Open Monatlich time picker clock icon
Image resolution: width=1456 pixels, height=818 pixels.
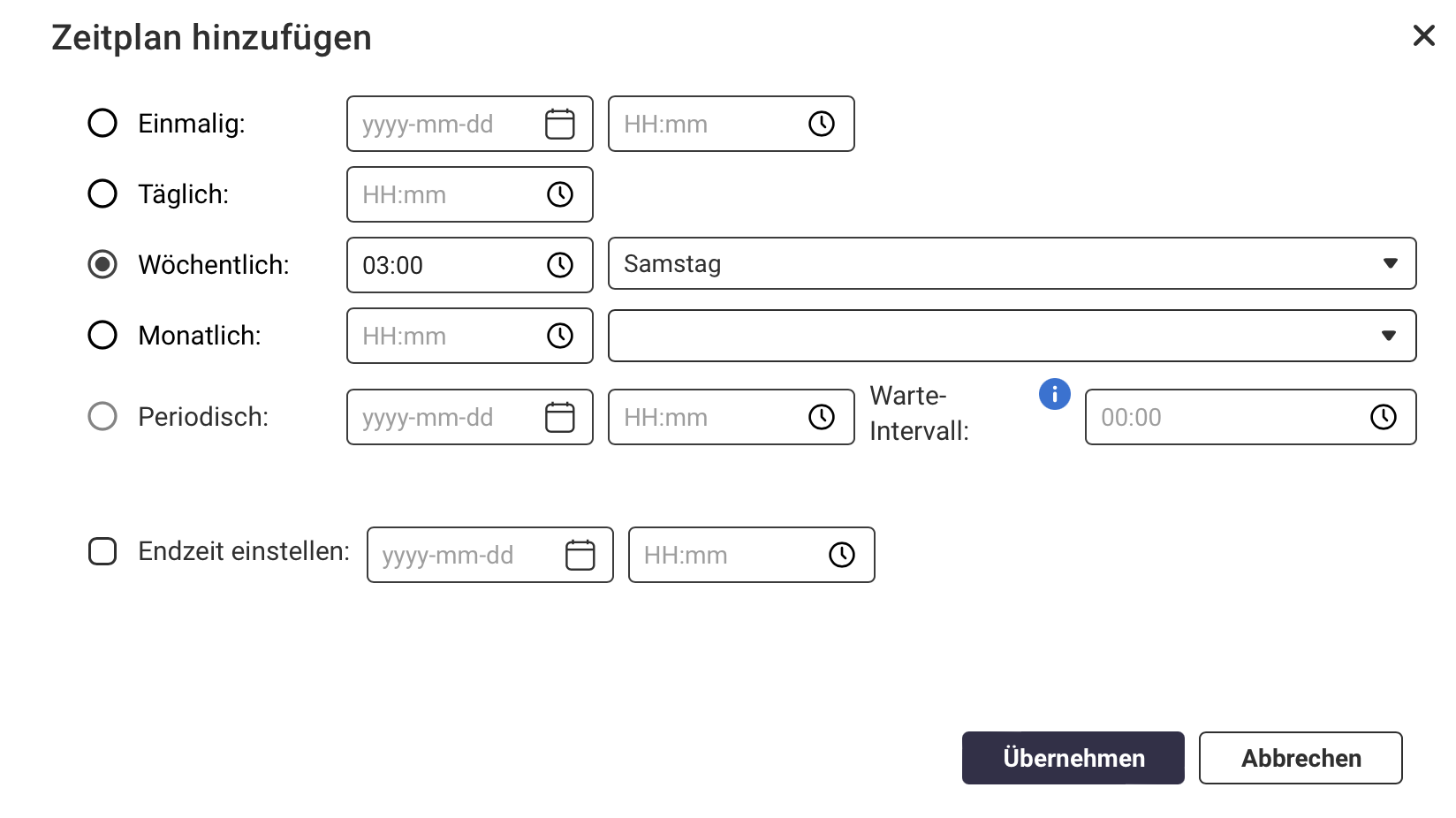[x=560, y=336]
